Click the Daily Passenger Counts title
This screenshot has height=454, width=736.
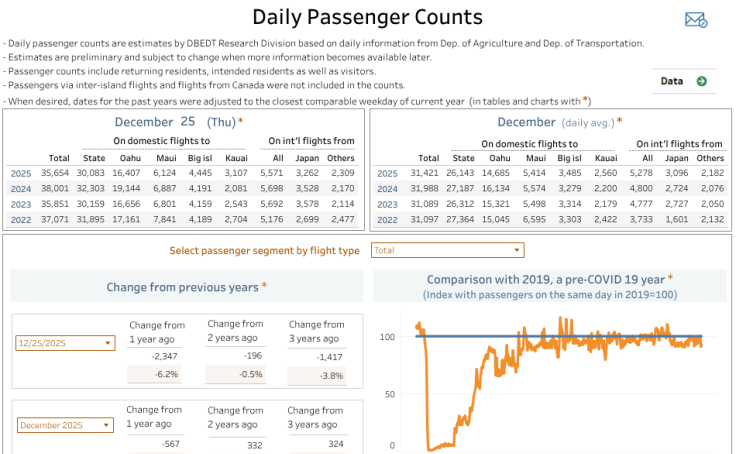click(367, 17)
